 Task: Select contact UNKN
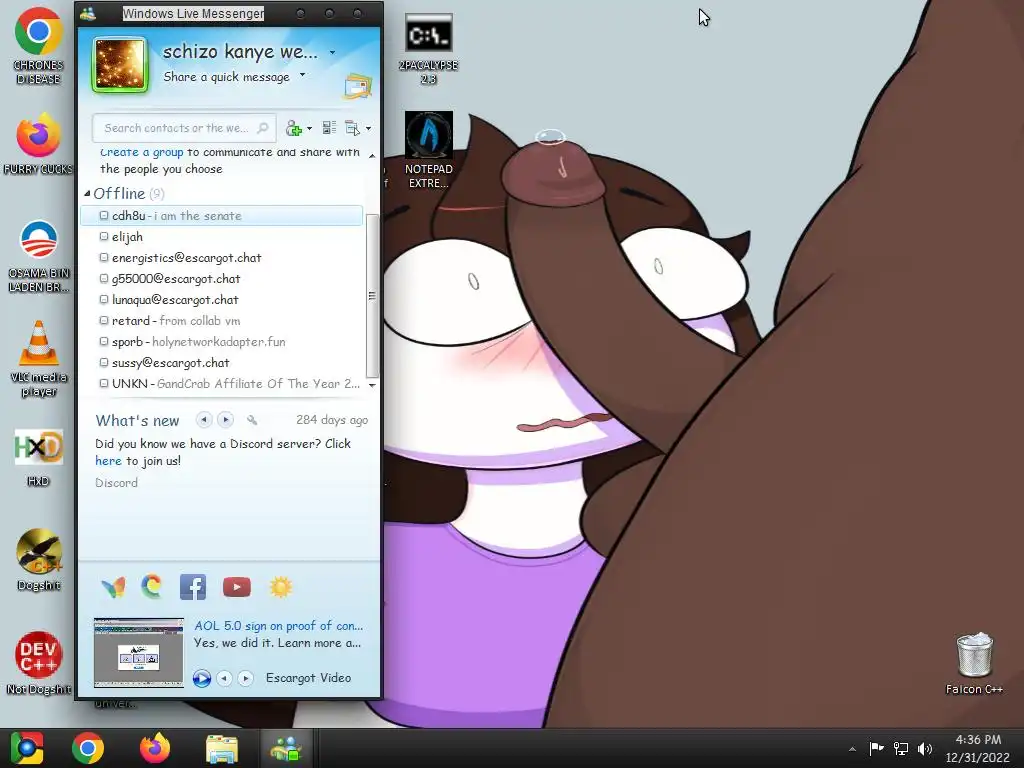tap(221, 383)
